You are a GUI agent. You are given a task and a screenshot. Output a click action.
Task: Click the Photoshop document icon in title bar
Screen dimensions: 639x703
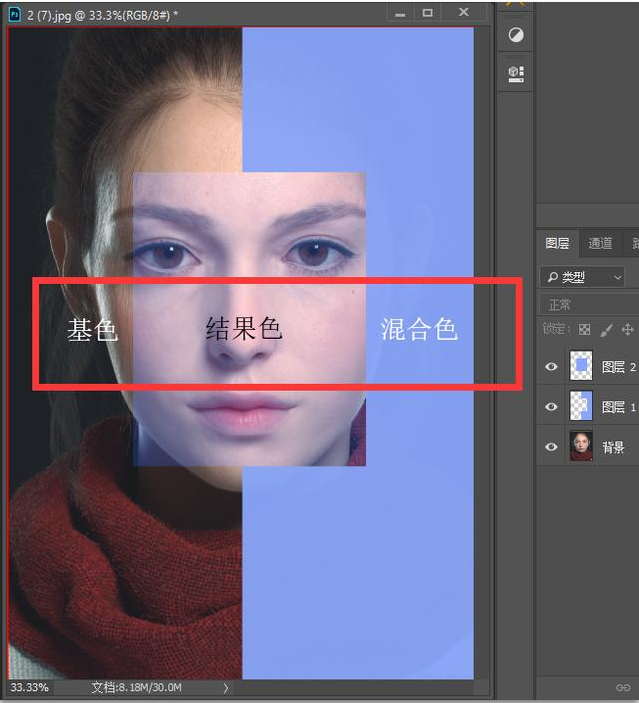14,12
